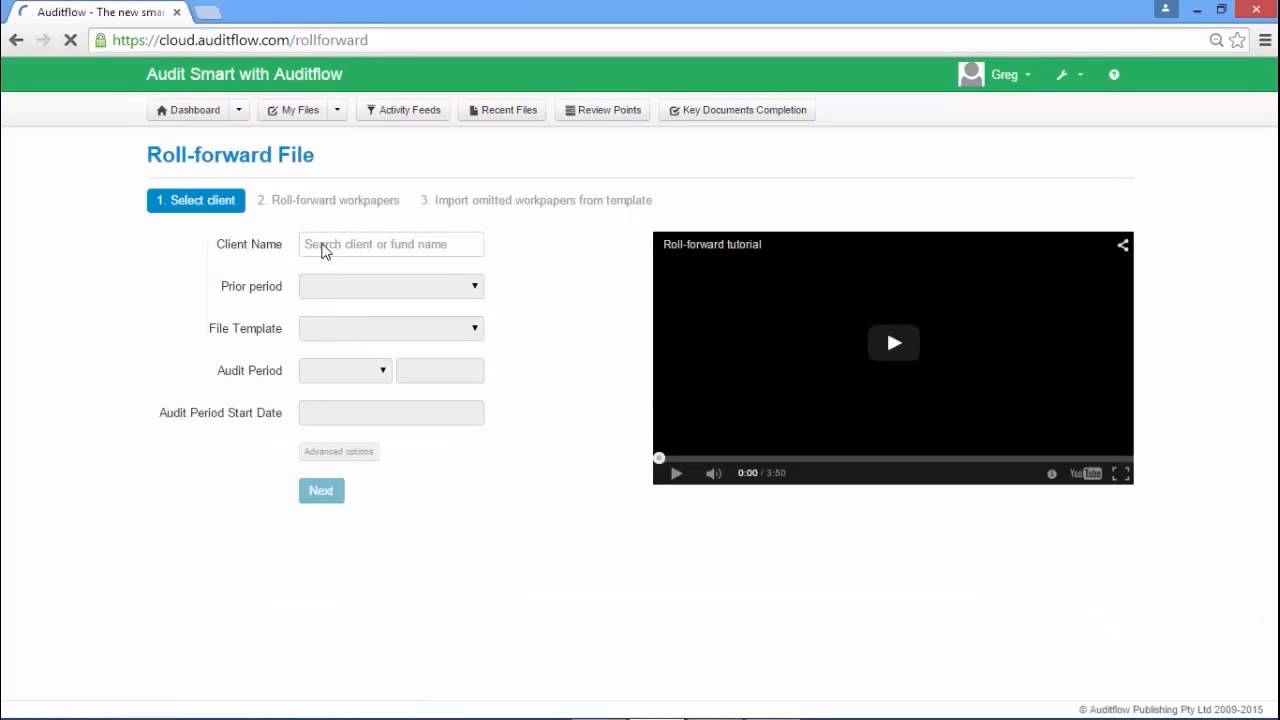Open the Greg user dropdown
This screenshot has width=1280, height=720.
pyautogui.click(x=1011, y=75)
